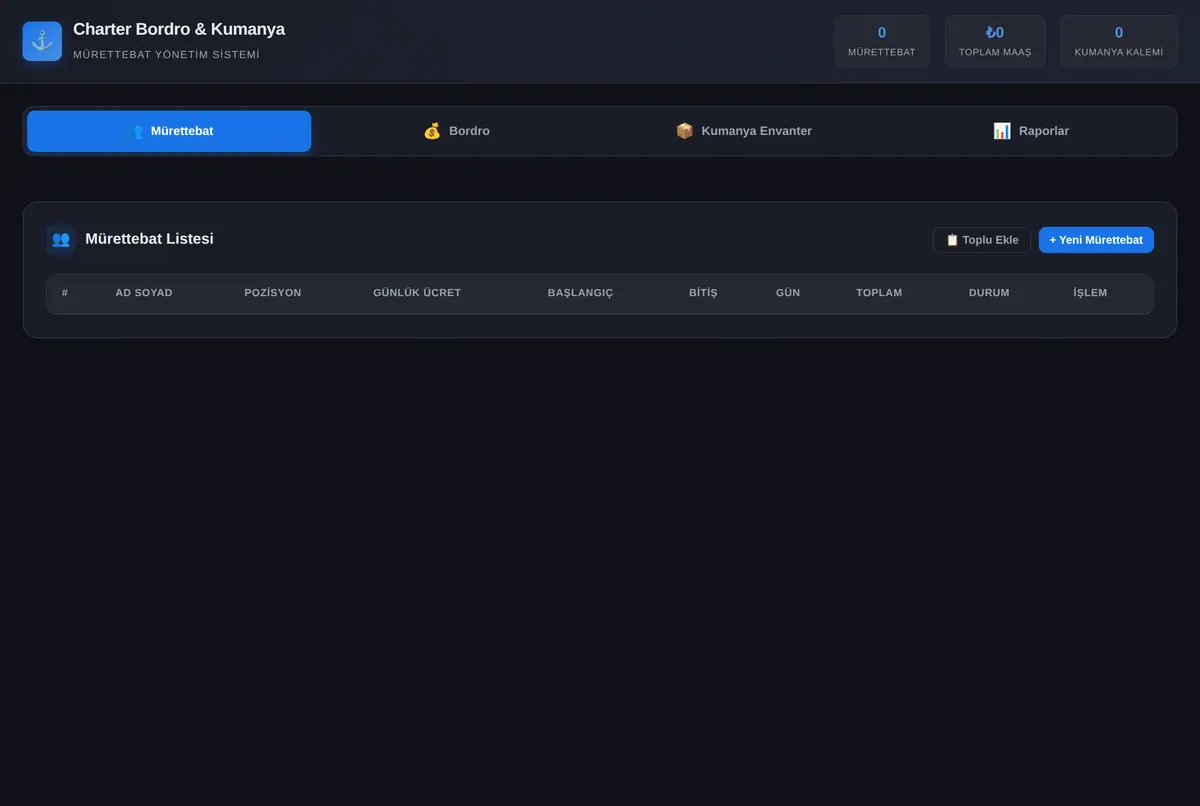1200x806 pixels.
Task: Click the İŞLEM column header
Action: tap(1090, 293)
